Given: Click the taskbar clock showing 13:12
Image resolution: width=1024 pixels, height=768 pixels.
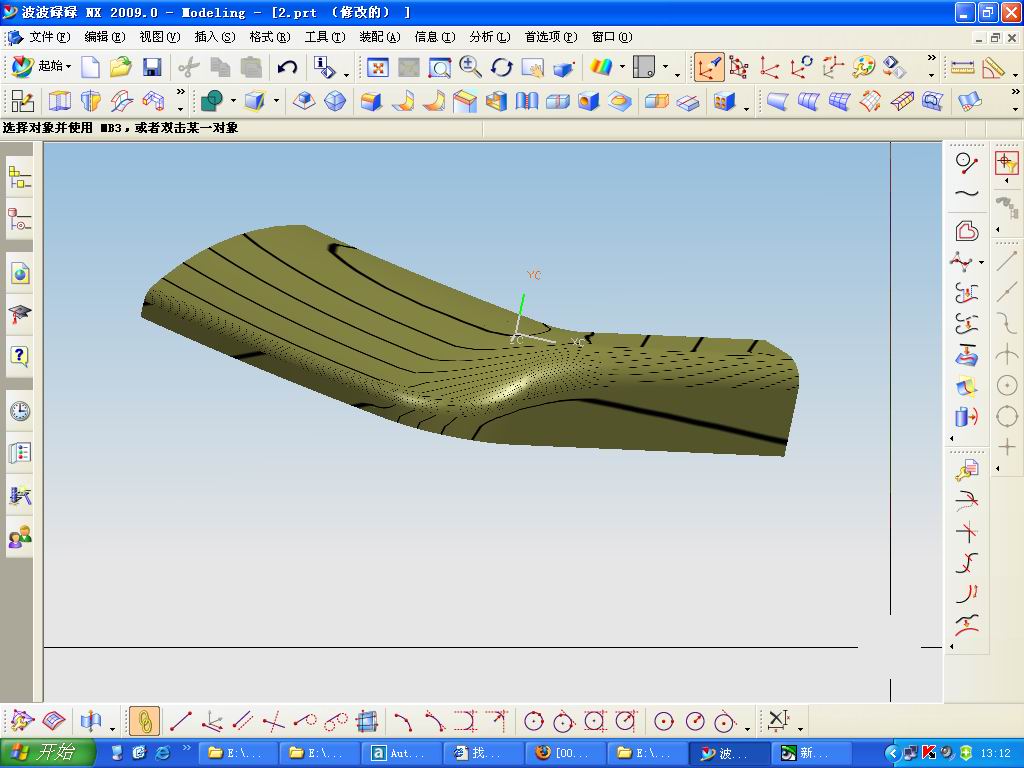Looking at the screenshot, I should (995, 754).
